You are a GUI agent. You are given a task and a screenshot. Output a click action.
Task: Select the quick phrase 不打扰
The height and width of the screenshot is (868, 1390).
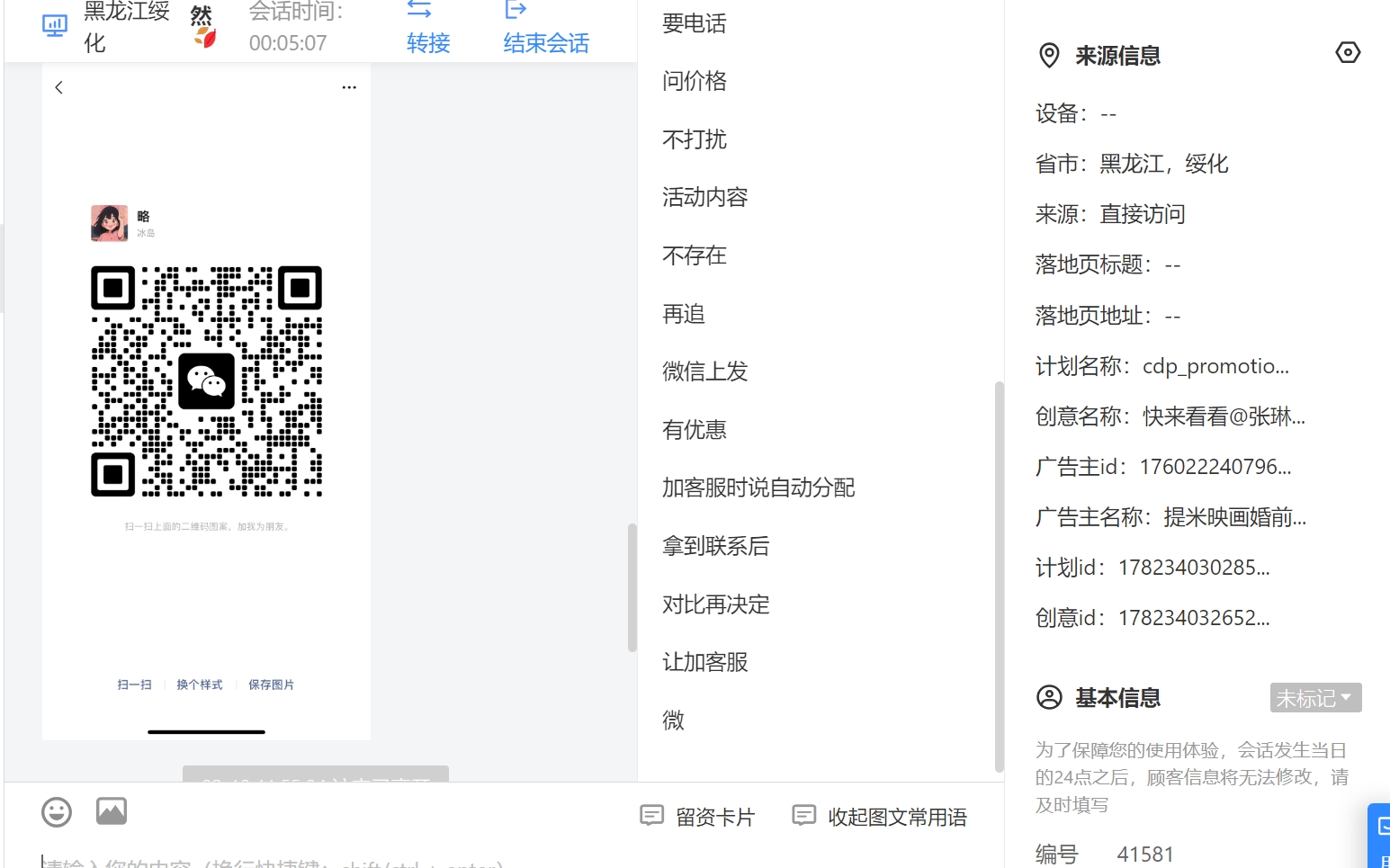[x=694, y=139]
